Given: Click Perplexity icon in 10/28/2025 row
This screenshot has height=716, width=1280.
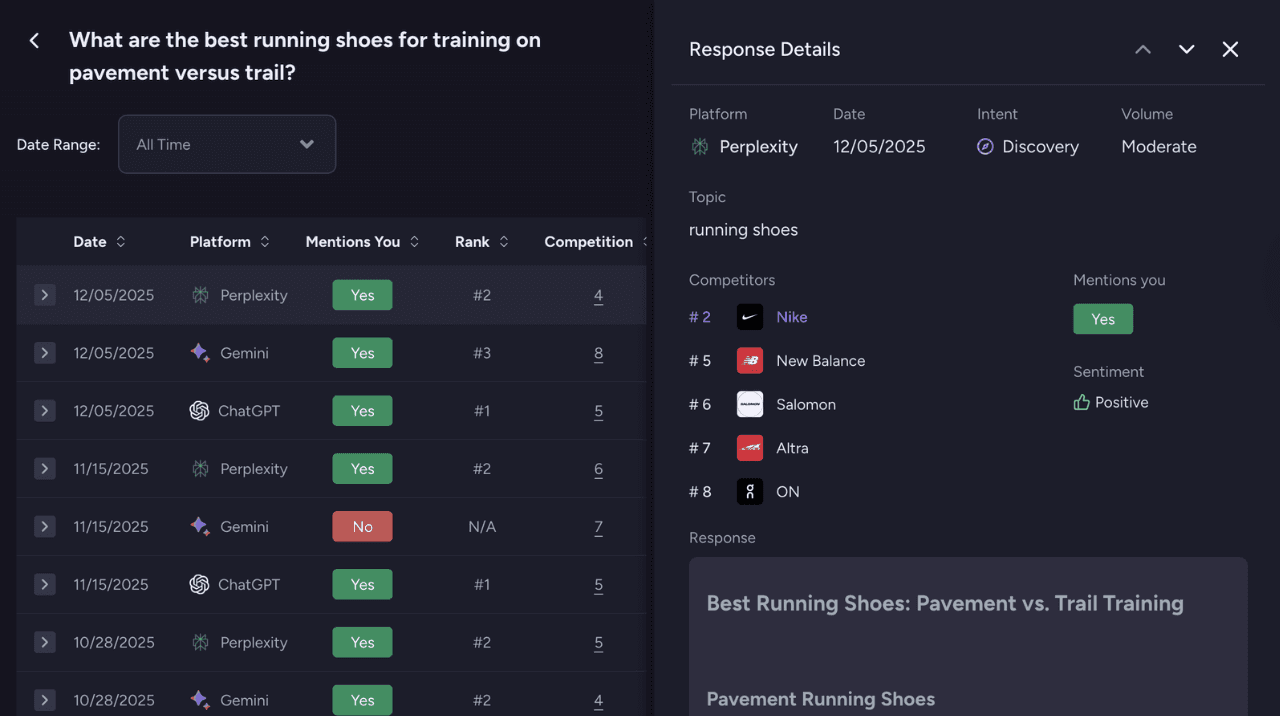Looking at the screenshot, I should (200, 642).
